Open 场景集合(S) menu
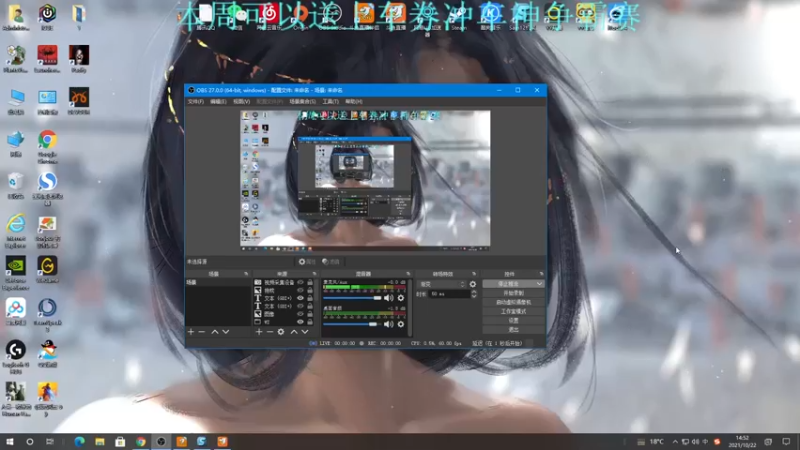 click(x=303, y=102)
